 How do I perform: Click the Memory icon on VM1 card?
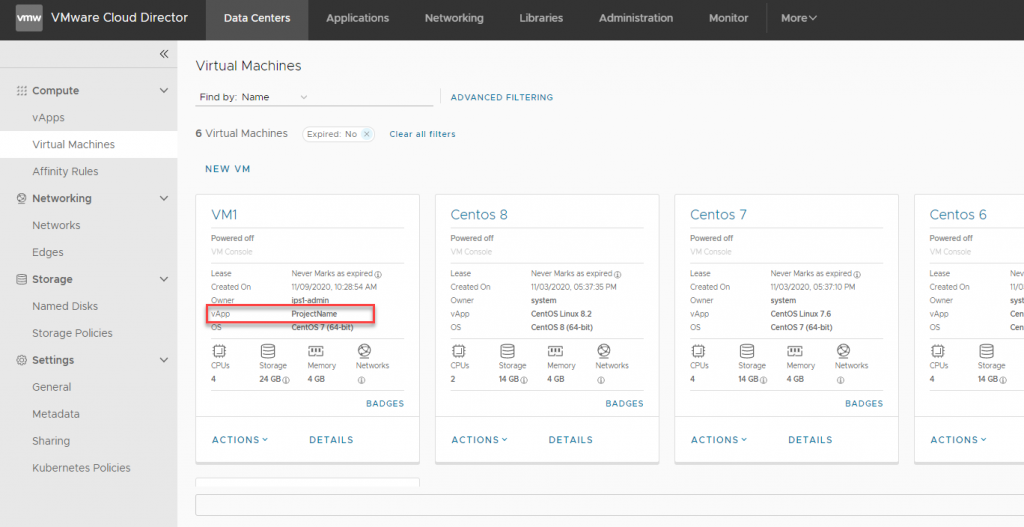pyautogui.click(x=315, y=351)
